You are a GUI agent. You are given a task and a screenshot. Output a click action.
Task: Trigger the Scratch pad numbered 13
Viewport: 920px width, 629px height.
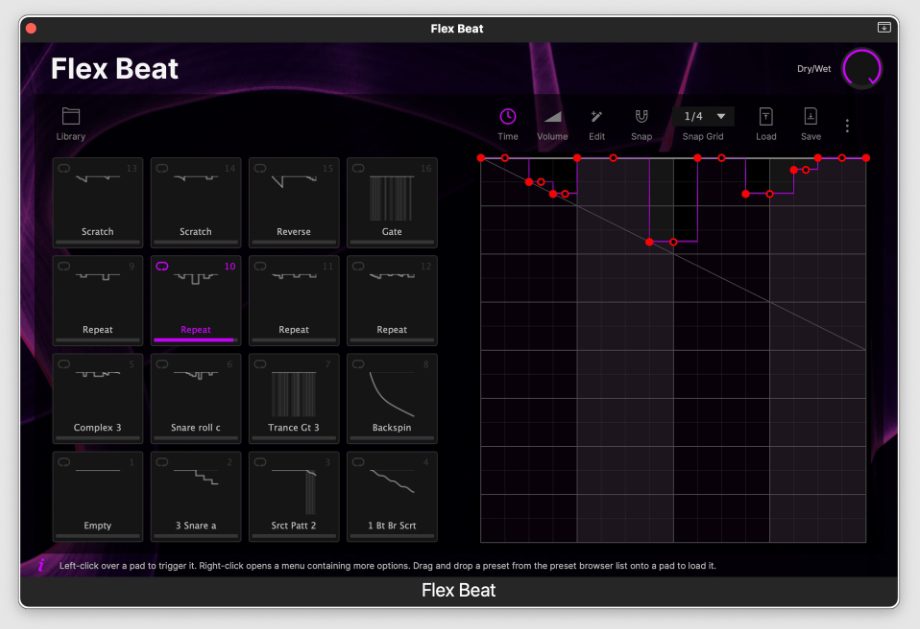click(x=97, y=202)
